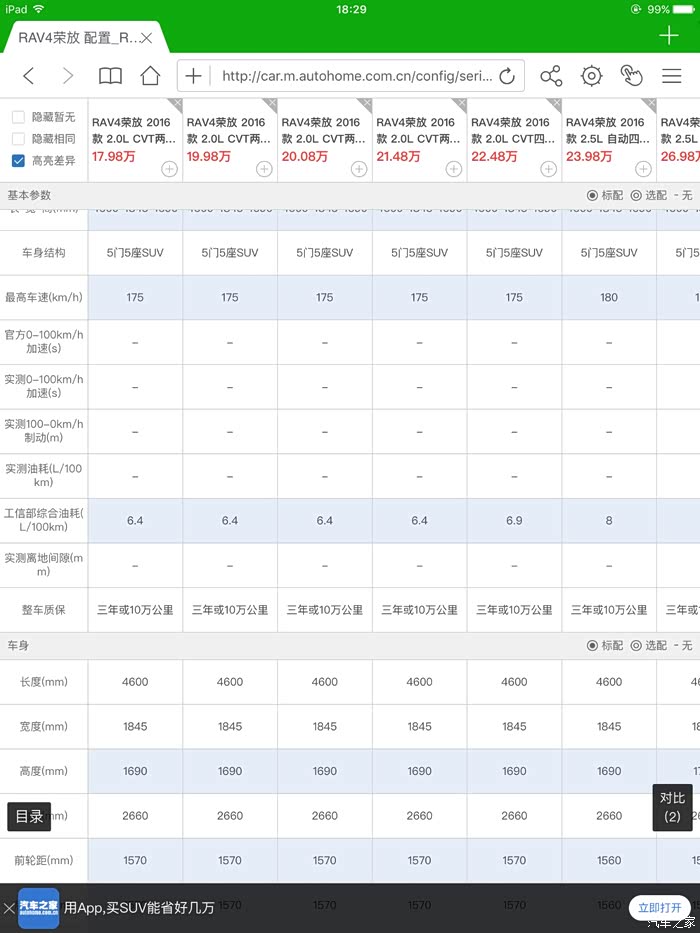Viewport: 700px width, 933px height.
Task: Tap the 整车质保 row label
Action: pyautogui.click(x=43, y=609)
